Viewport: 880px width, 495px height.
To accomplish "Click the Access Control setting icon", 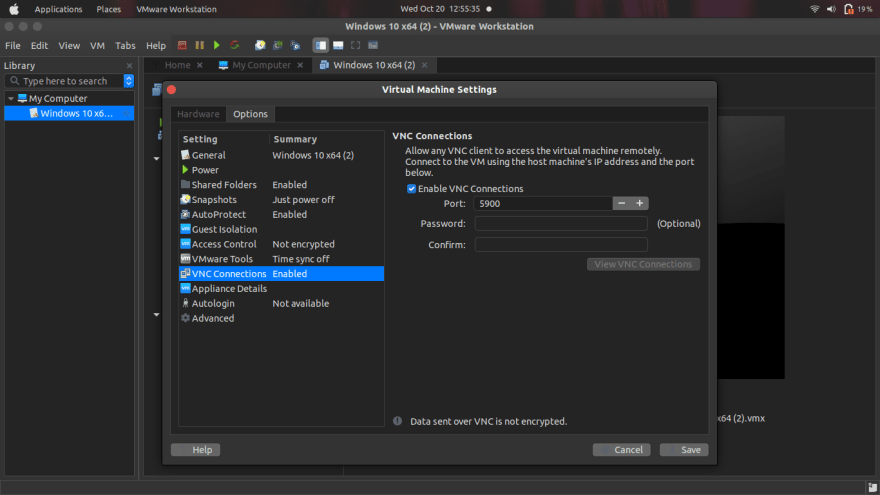I will coord(185,244).
